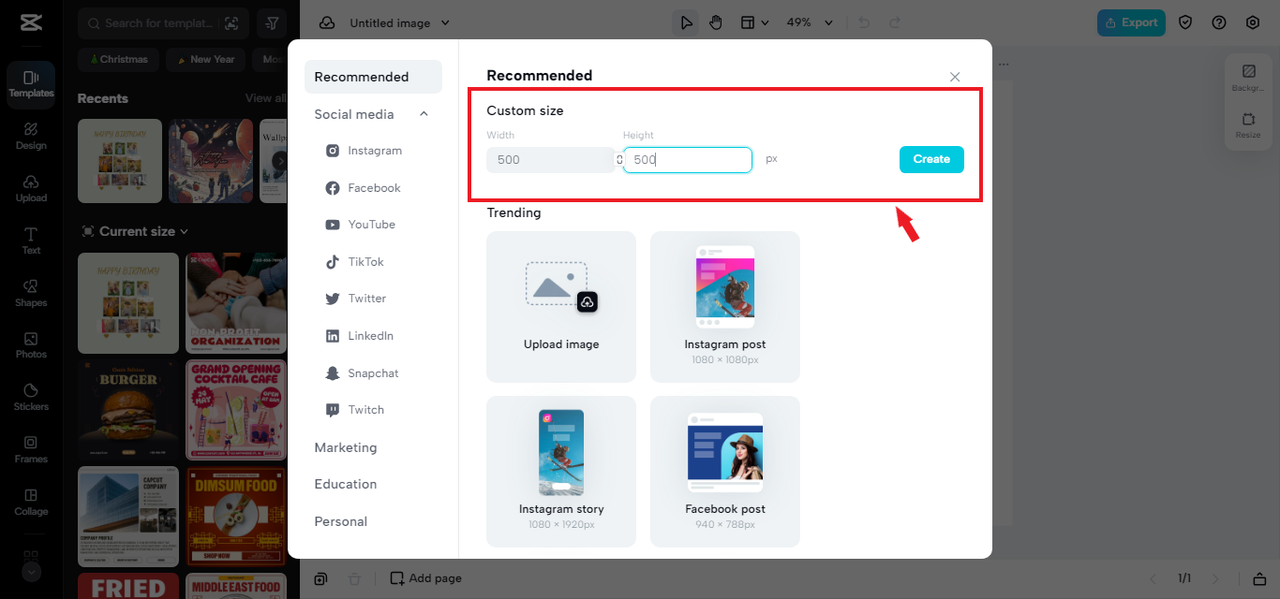Choose the Instagram story preset

[x=561, y=472]
